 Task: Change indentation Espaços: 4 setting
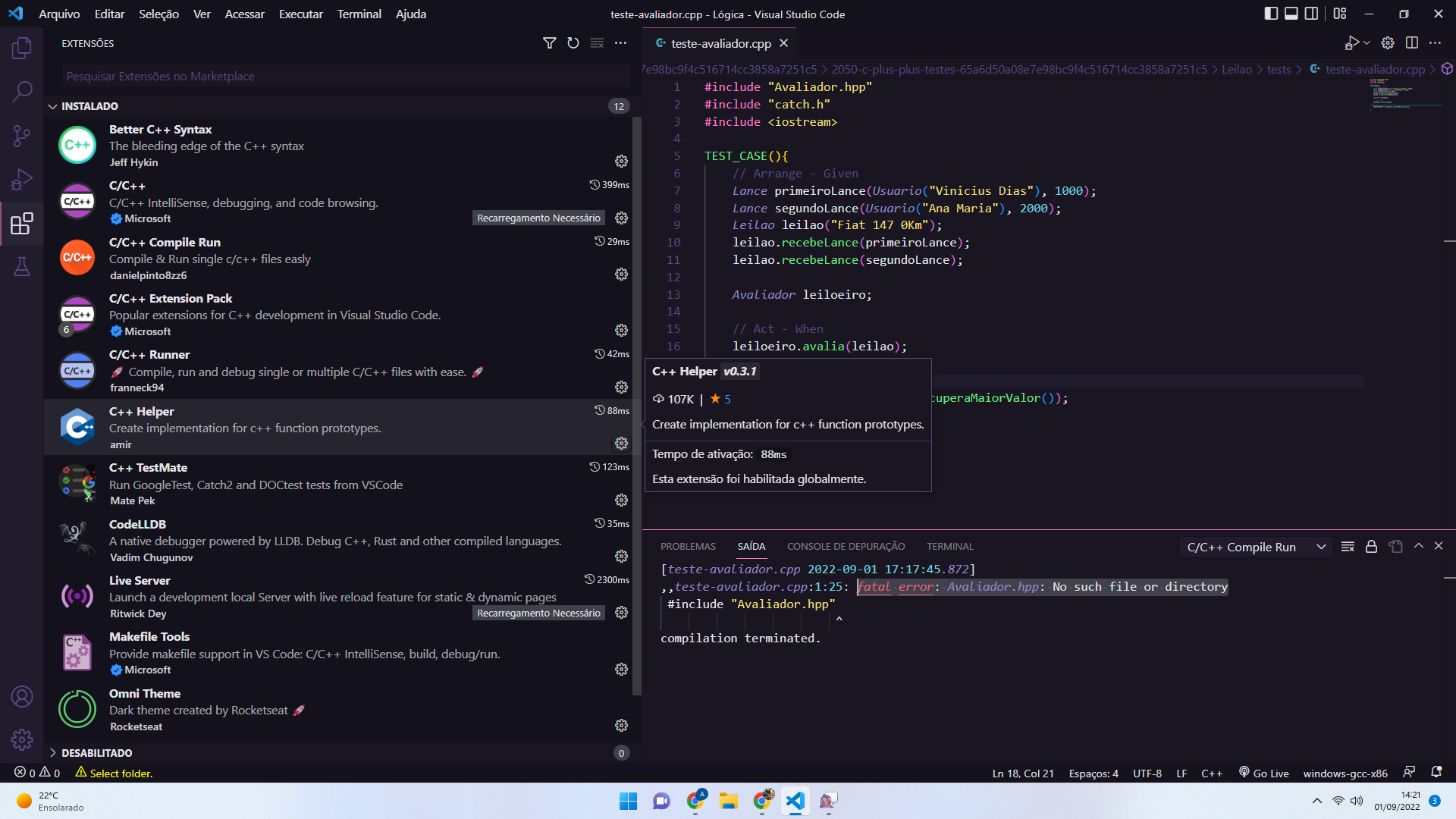tap(1094, 773)
